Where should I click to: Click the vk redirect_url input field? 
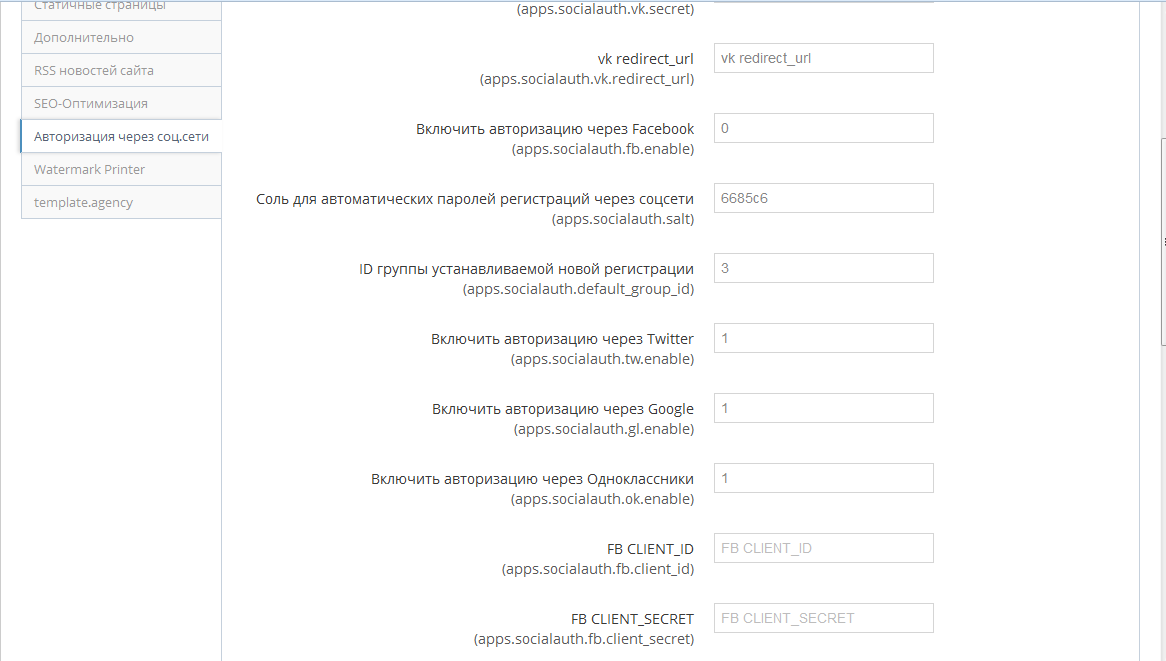point(823,58)
